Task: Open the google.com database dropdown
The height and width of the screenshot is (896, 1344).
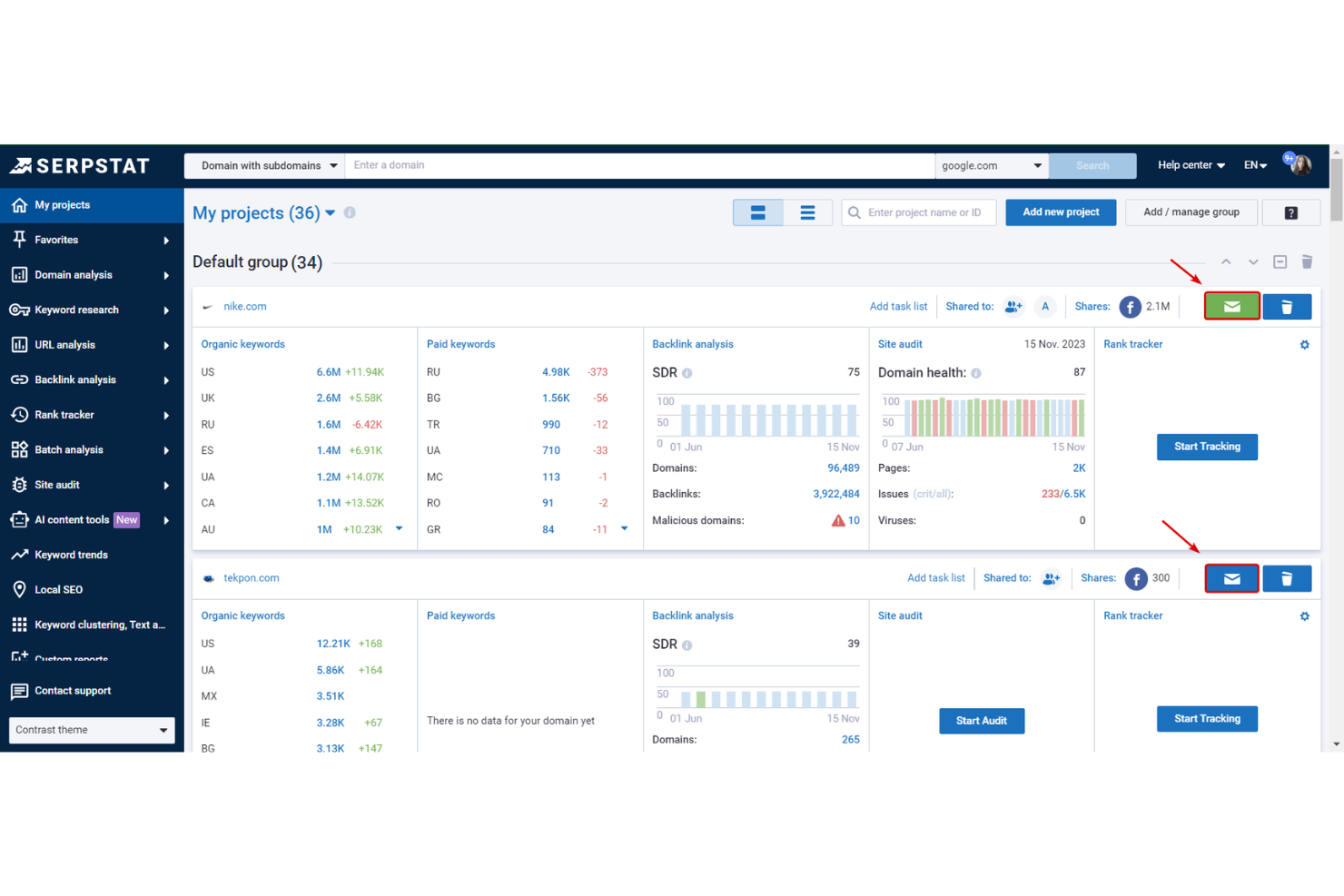Action: tap(992, 165)
